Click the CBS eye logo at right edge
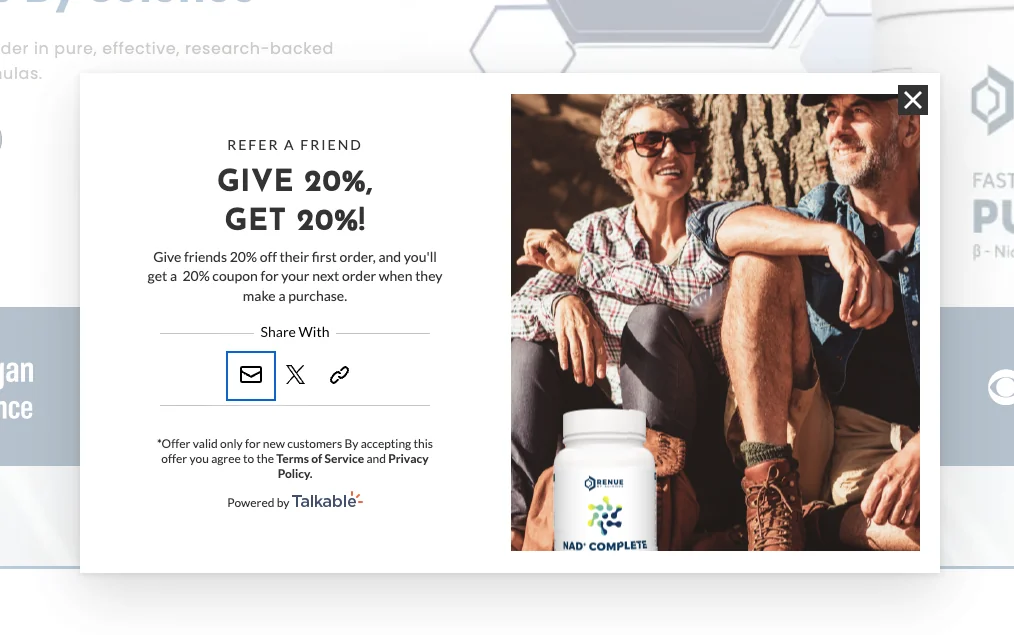This screenshot has width=1014, height=635. (x=1001, y=387)
